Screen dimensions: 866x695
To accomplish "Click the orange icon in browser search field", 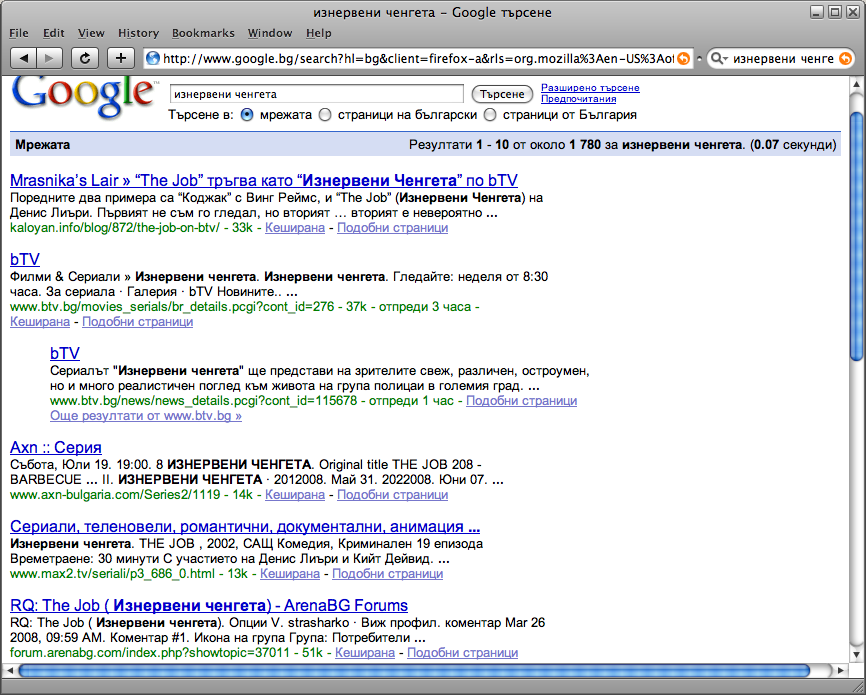I will tap(845, 58).
